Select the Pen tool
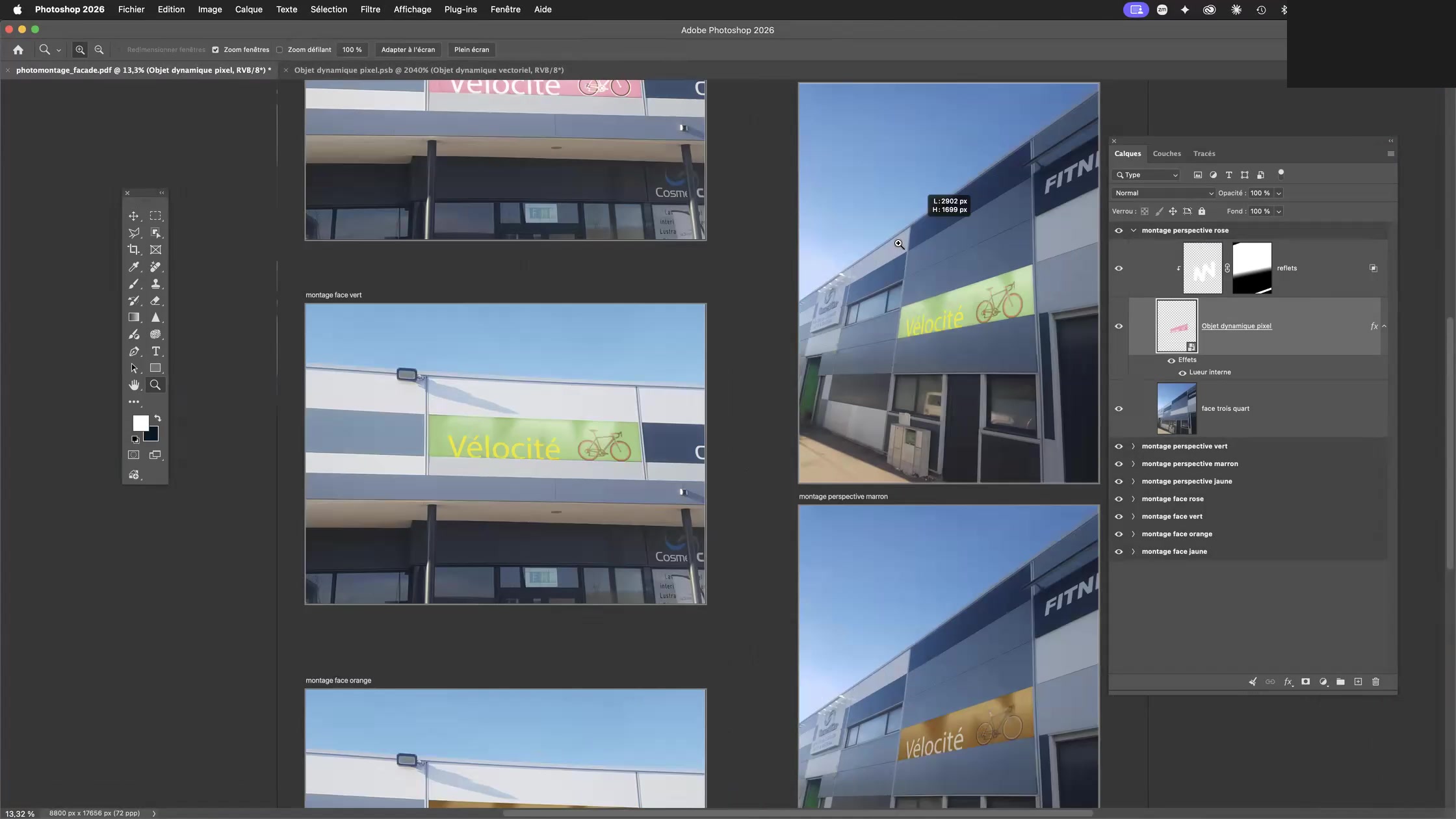 pos(133,351)
